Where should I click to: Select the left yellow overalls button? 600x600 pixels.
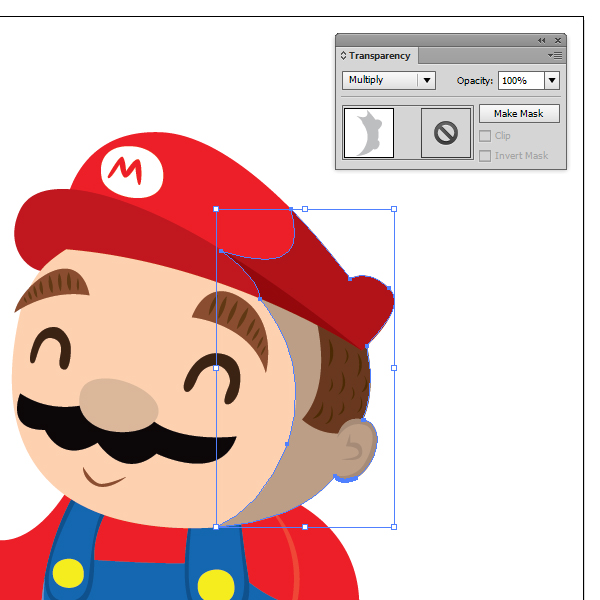67,574
